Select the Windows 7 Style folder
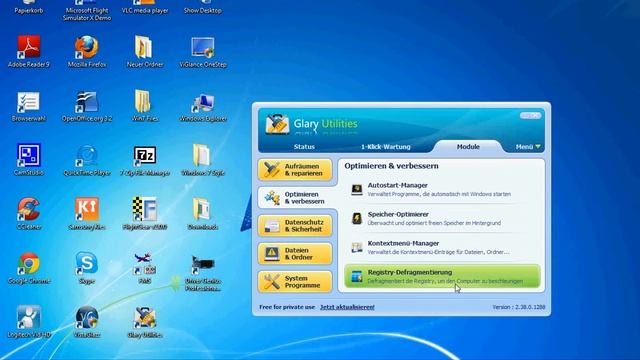 pos(201,155)
